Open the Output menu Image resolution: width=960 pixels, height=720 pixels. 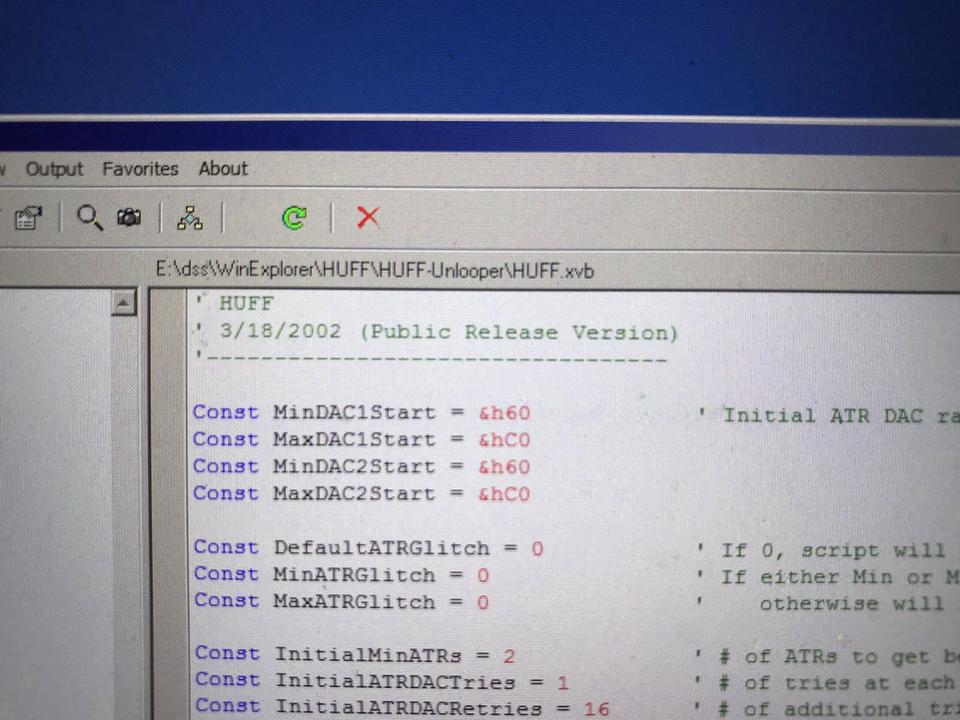[x=54, y=169]
